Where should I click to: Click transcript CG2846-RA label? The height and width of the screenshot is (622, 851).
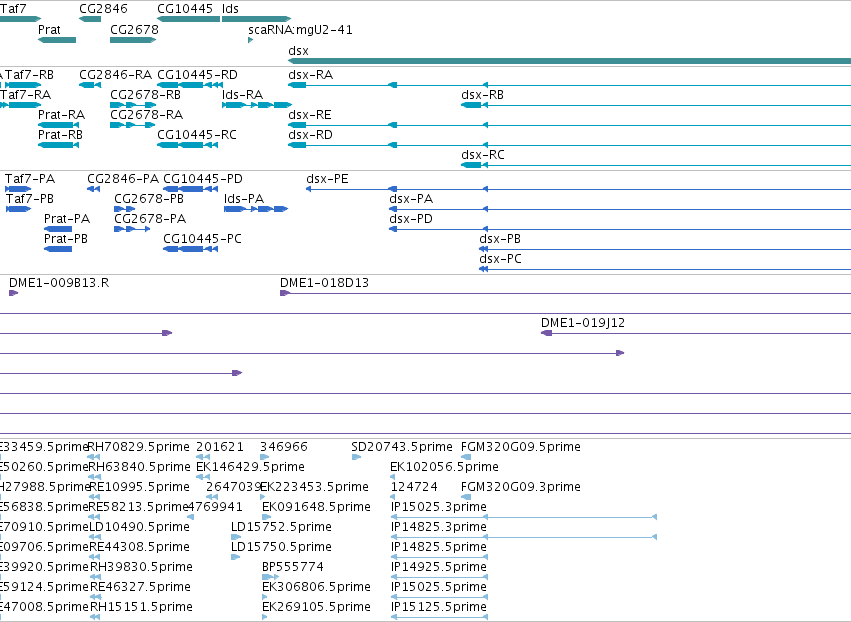point(116,75)
